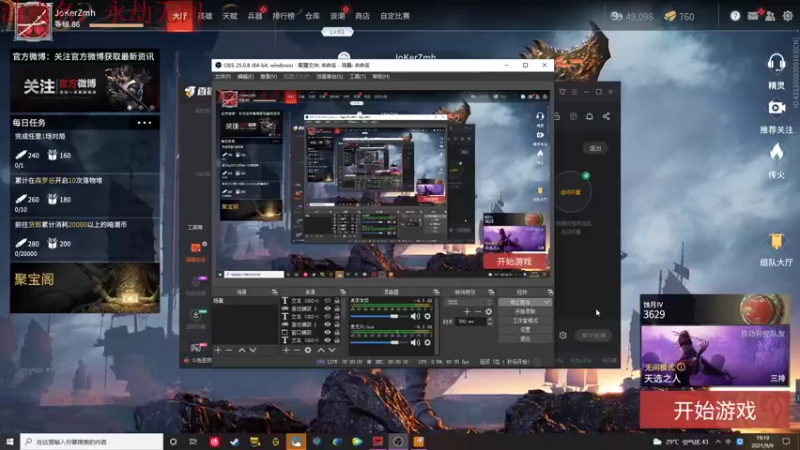Open OBS 文件(F) menu

tap(222, 77)
